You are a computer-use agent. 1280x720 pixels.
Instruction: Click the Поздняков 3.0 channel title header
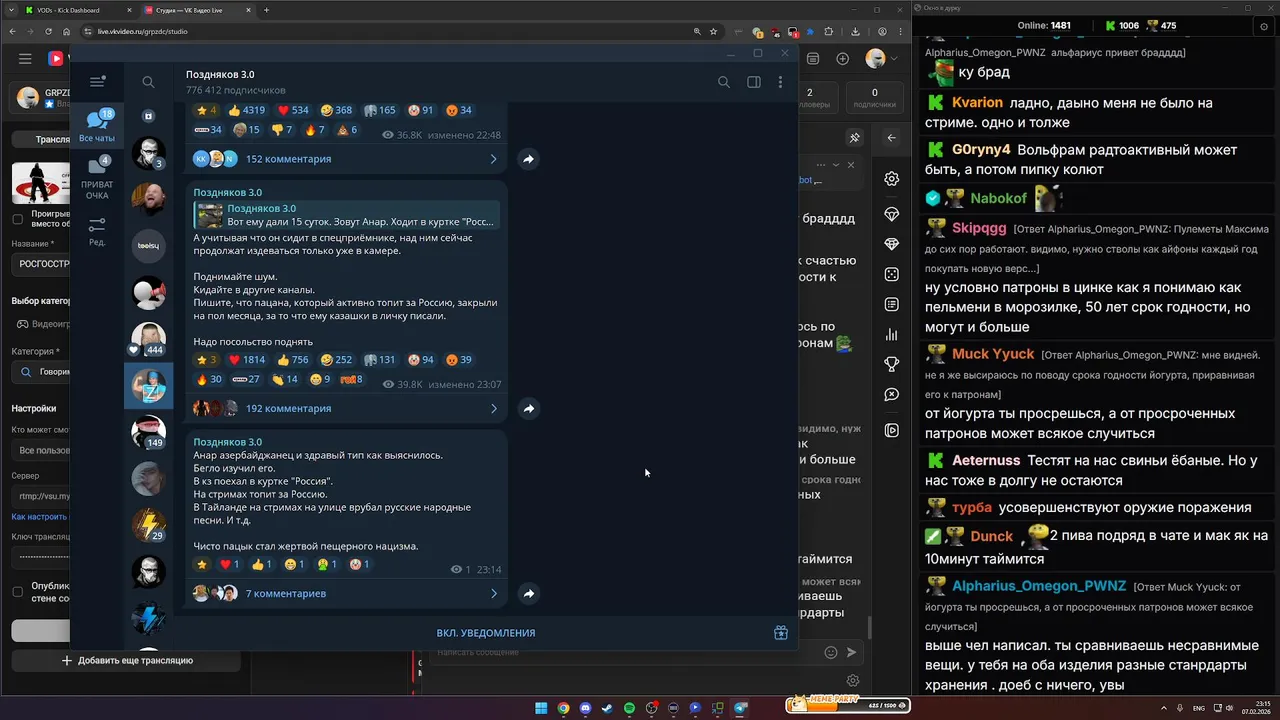click(x=220, y=75)
